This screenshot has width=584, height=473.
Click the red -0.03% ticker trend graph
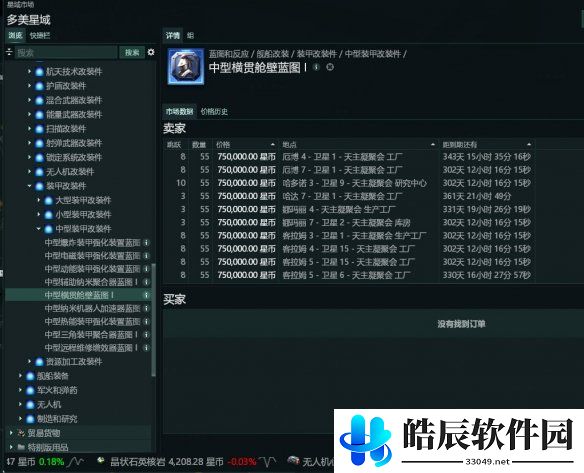268,462
